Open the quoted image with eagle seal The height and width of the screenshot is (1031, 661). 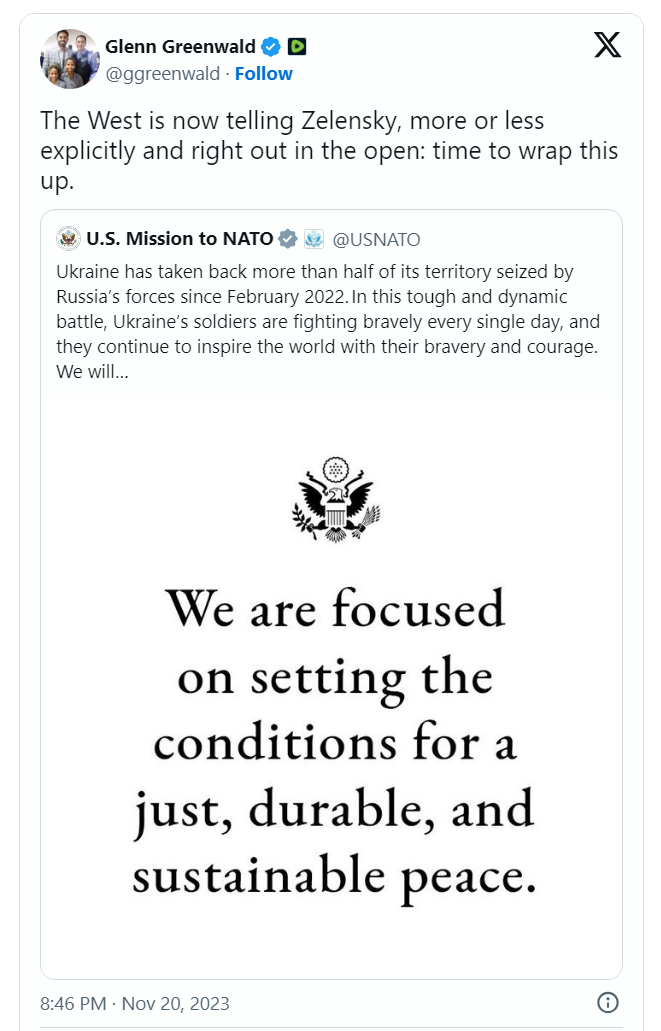[x=331, y=686]
